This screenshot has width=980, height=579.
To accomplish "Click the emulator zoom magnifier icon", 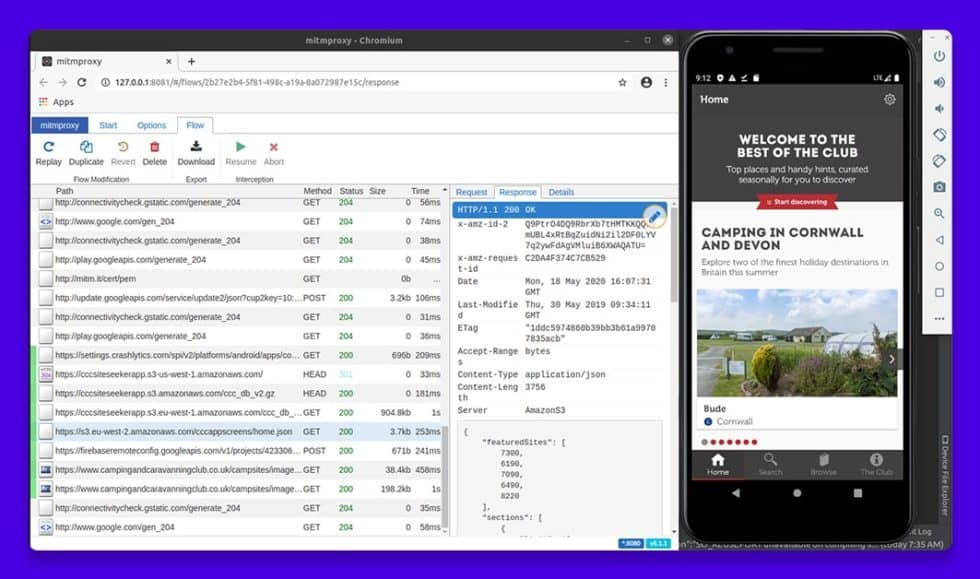I will [939, 213].
